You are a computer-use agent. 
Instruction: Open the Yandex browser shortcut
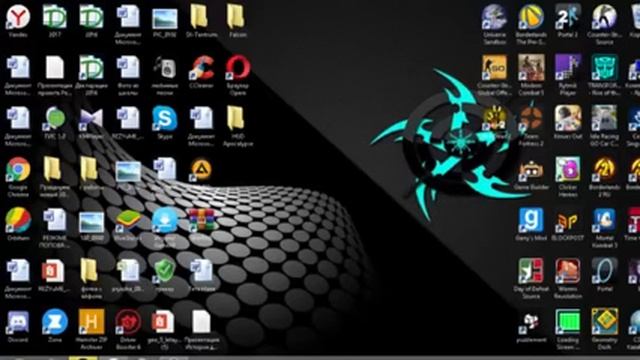pyautogui.click(x=18, y=18)
